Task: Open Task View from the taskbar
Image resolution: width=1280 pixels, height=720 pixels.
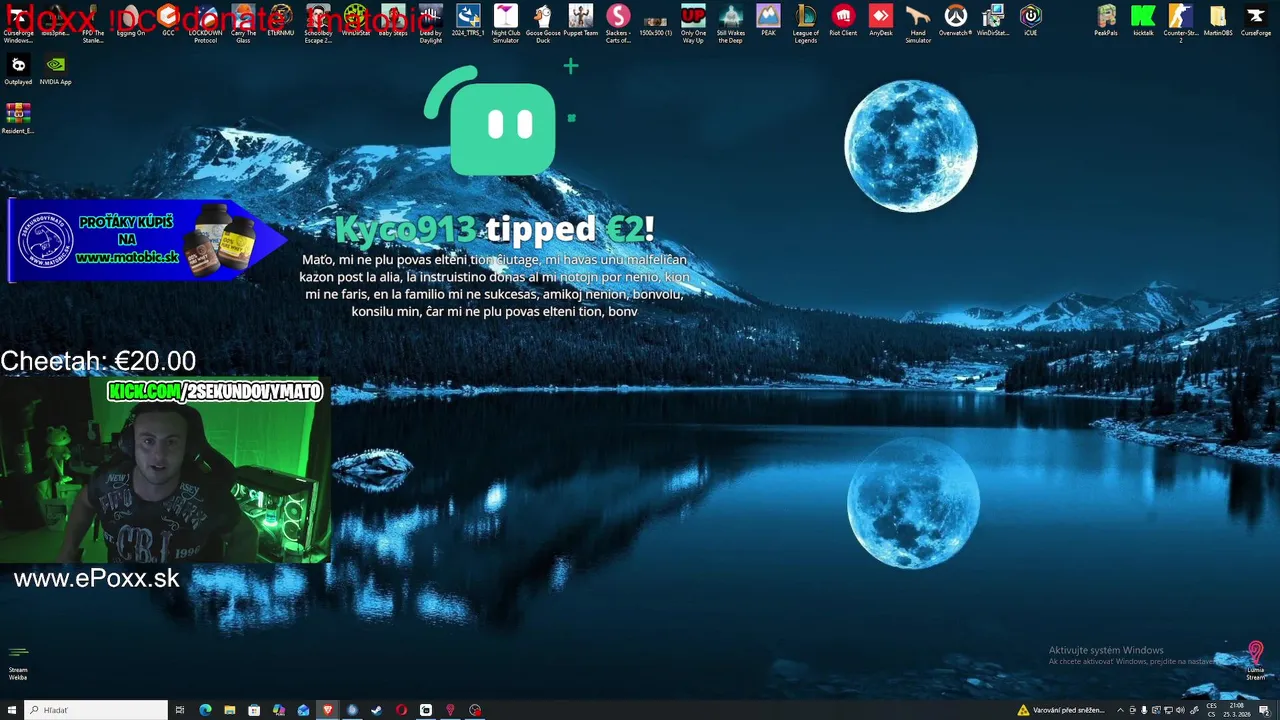Action: pos(180,710)
